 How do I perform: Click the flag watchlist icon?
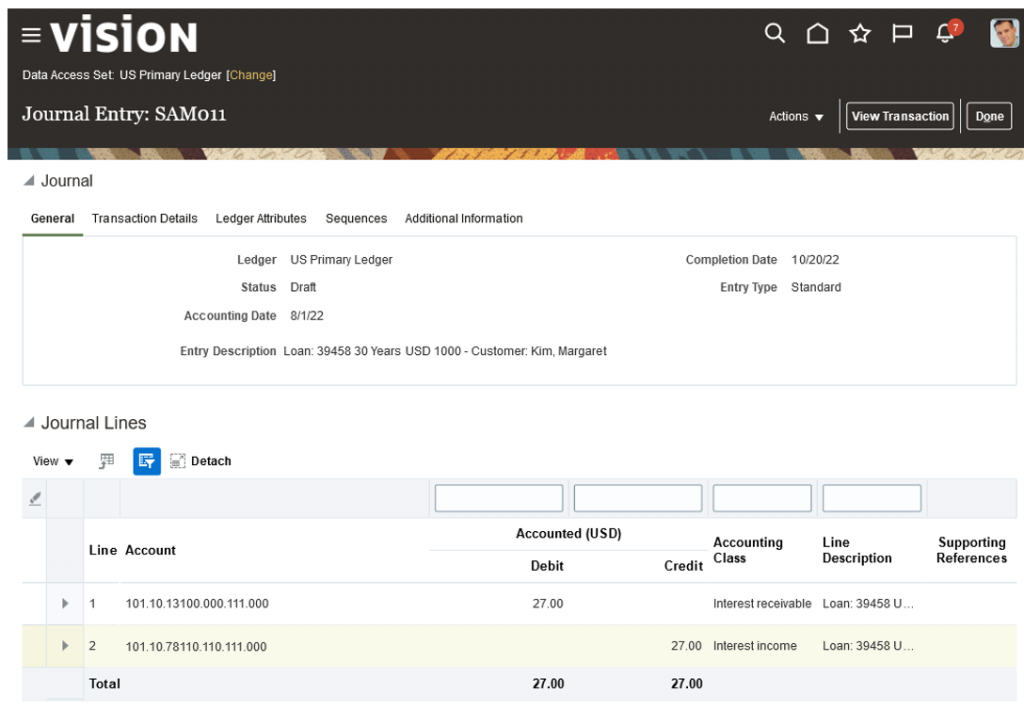click(x=901, y=33)
